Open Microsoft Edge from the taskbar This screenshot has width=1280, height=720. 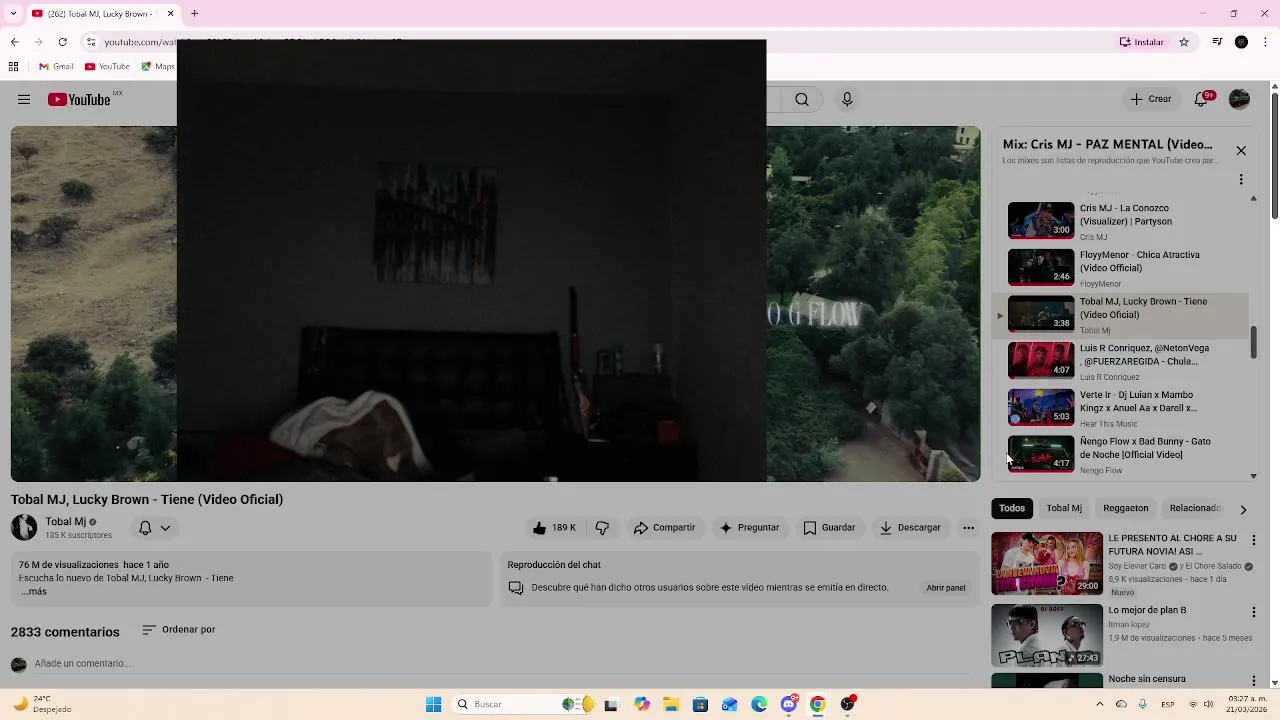pos(759,704)
